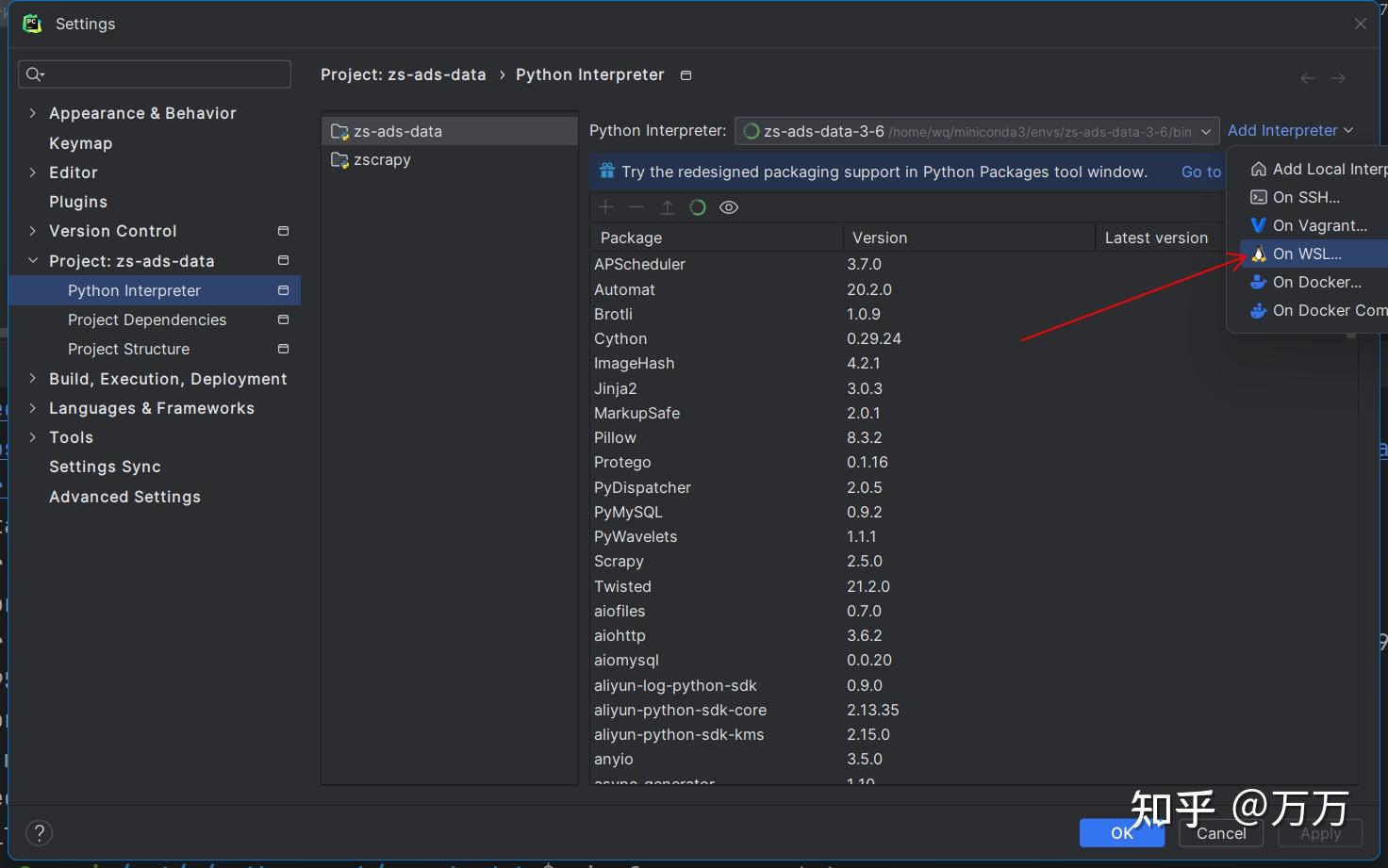Focus the settings search field

[x=155, y=74]
